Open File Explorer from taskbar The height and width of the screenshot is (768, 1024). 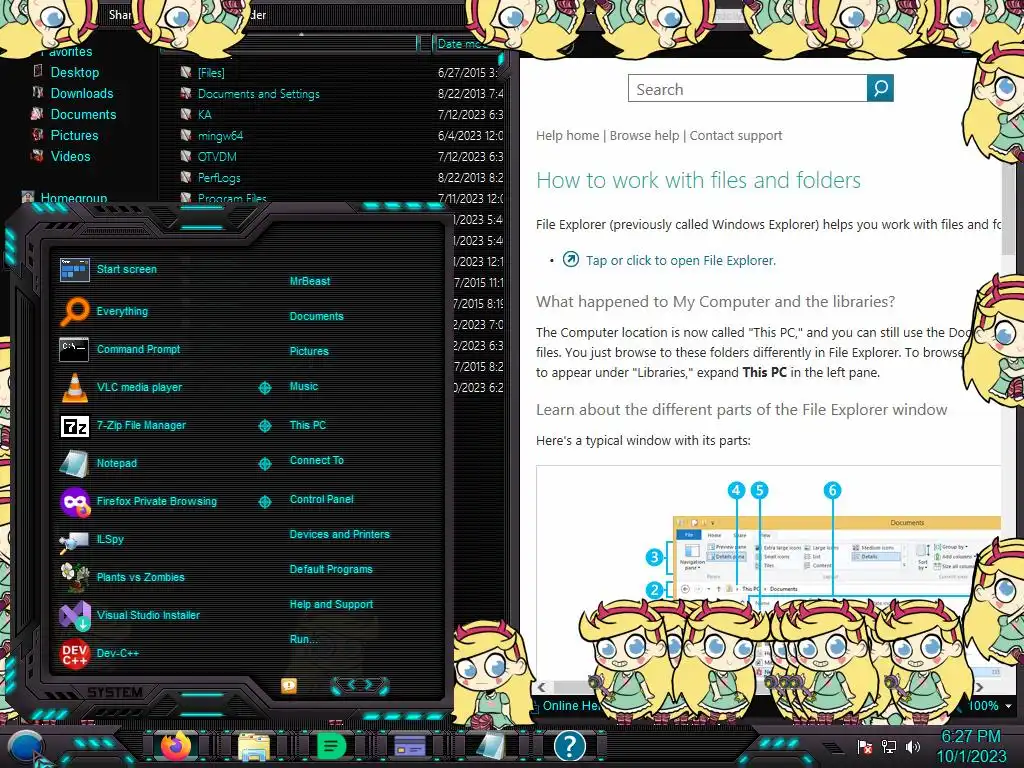(254, 747)
